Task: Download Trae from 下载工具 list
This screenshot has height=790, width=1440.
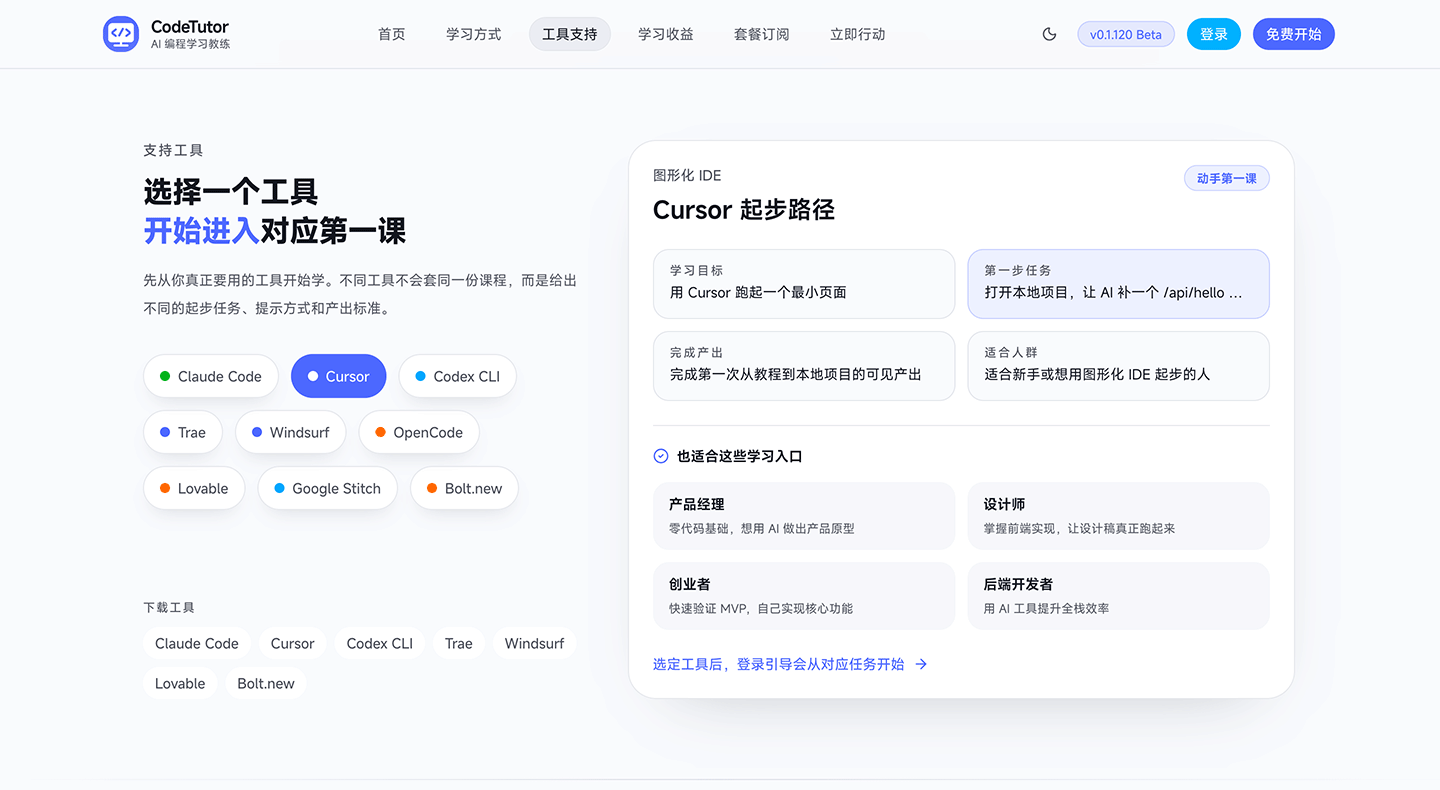Action: point(459,643)
